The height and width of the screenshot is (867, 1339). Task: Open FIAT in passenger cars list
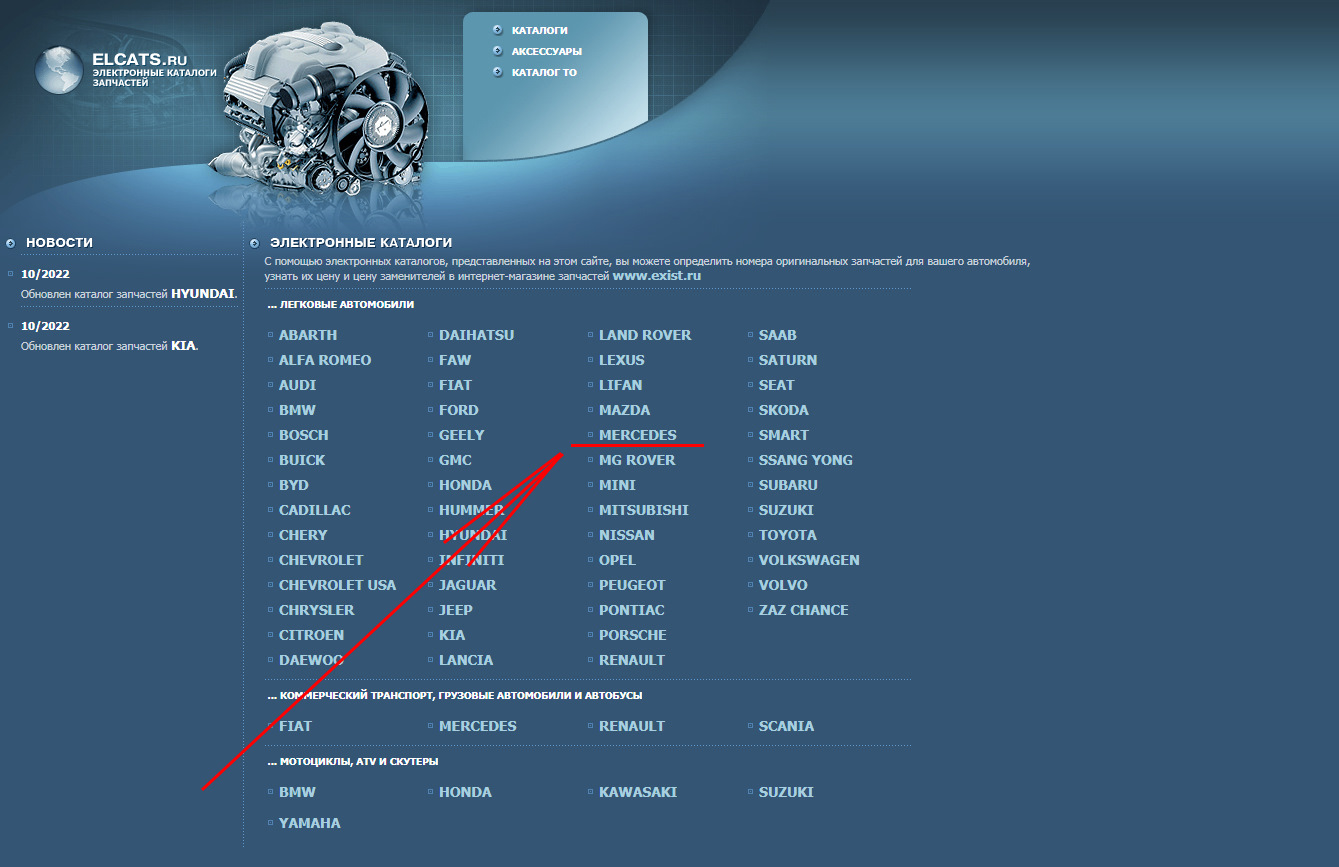[455, 385]
